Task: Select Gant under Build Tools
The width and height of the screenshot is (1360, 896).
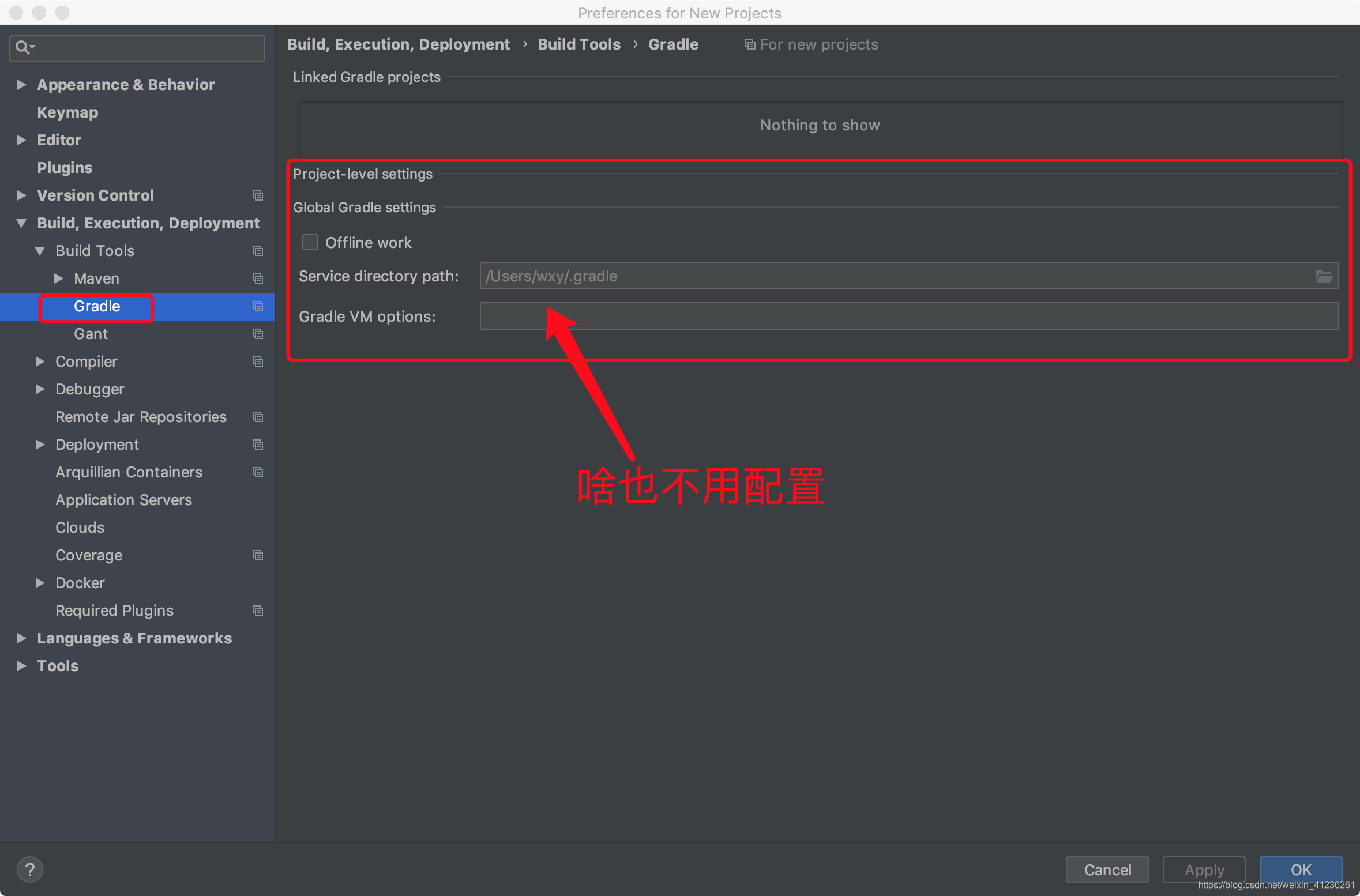Action: click(x=91, y=334)
